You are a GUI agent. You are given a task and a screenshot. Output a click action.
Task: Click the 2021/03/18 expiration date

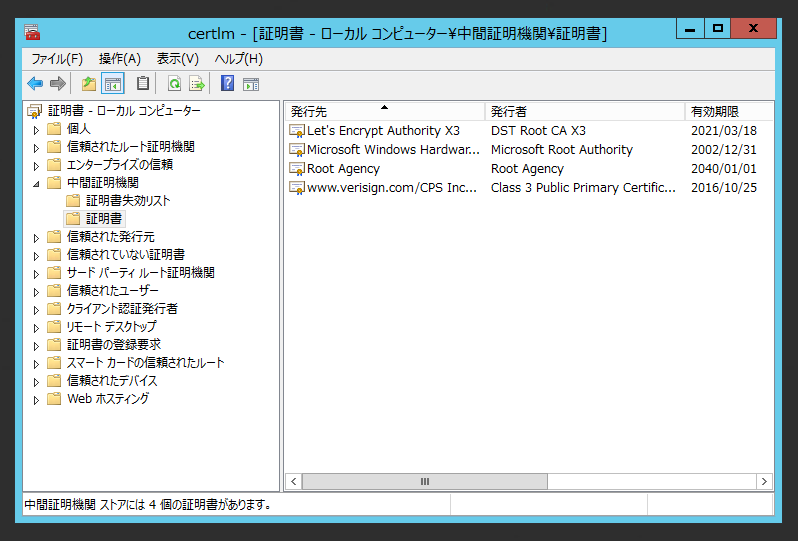724,131
